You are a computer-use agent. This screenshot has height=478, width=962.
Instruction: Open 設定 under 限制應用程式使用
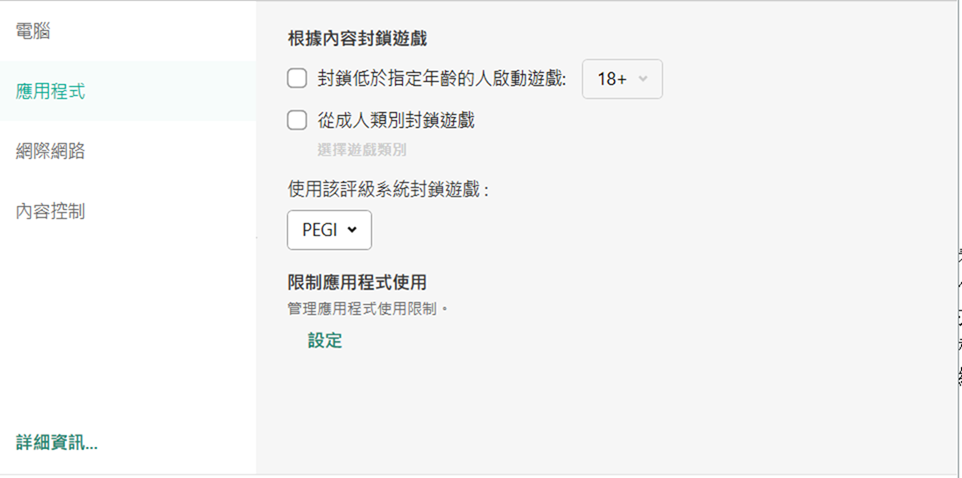tap(325, 340)
